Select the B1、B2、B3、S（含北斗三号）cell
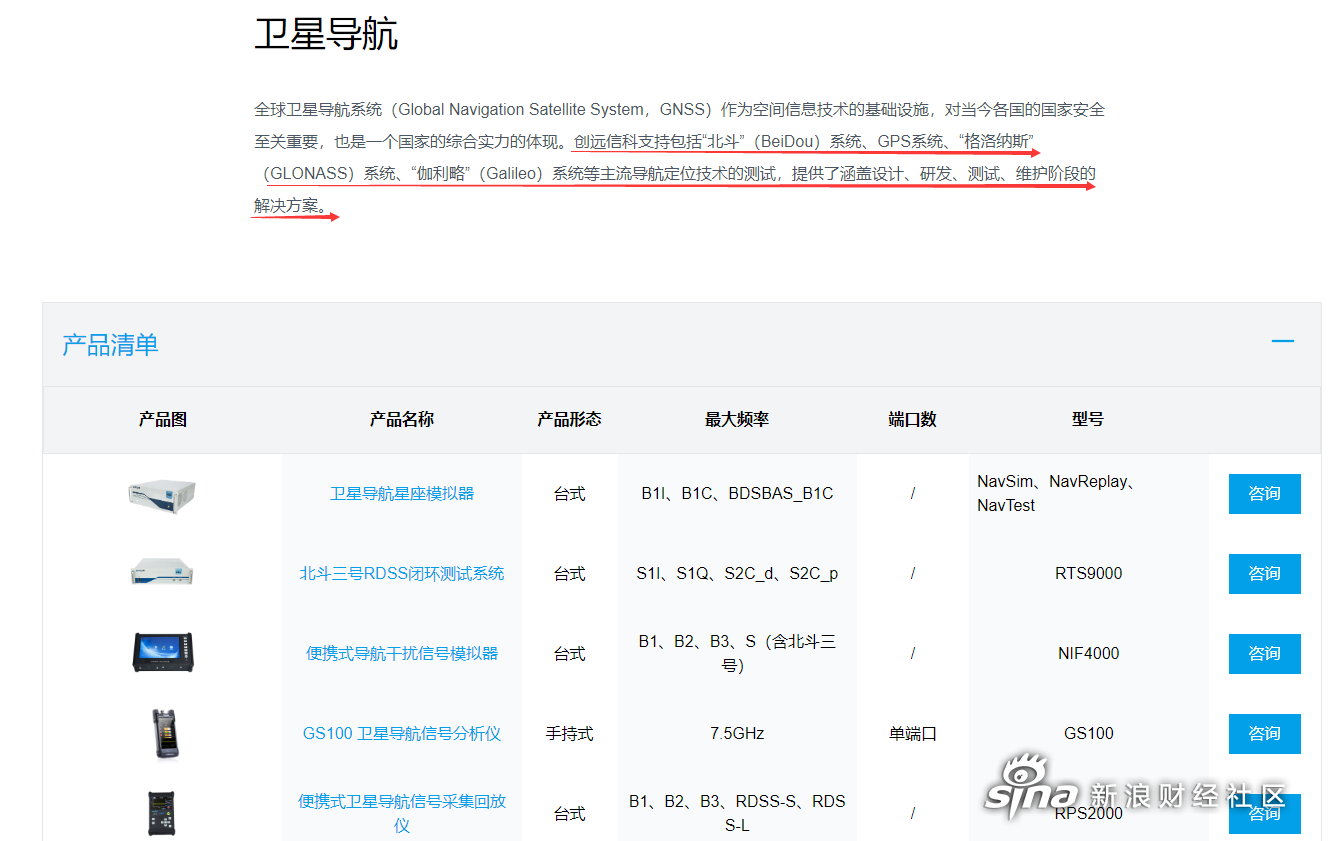This screenshot has height=841, width=1338. pyautogui.click(x=737, y=654)
